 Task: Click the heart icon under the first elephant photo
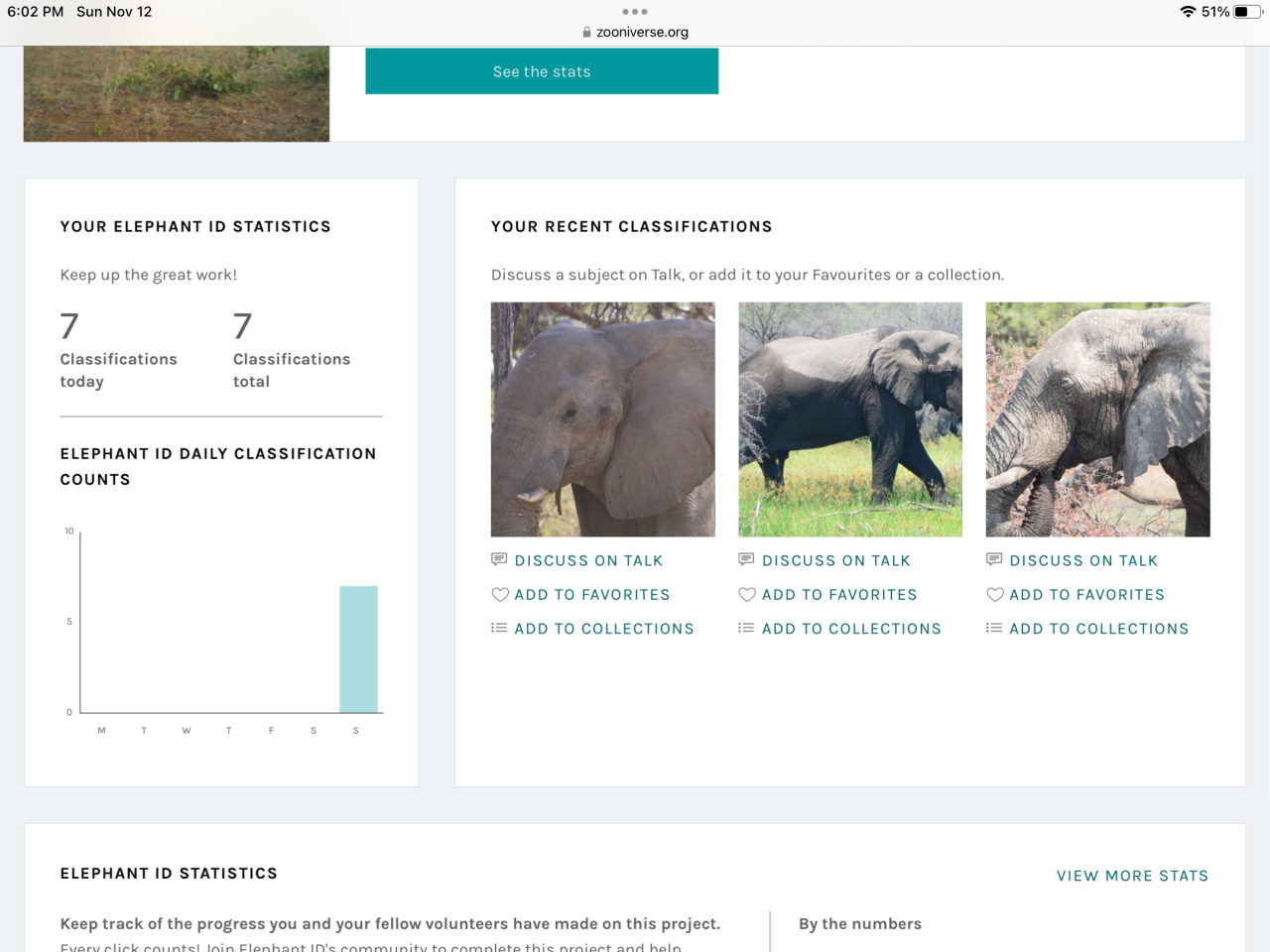coord(500,595)
